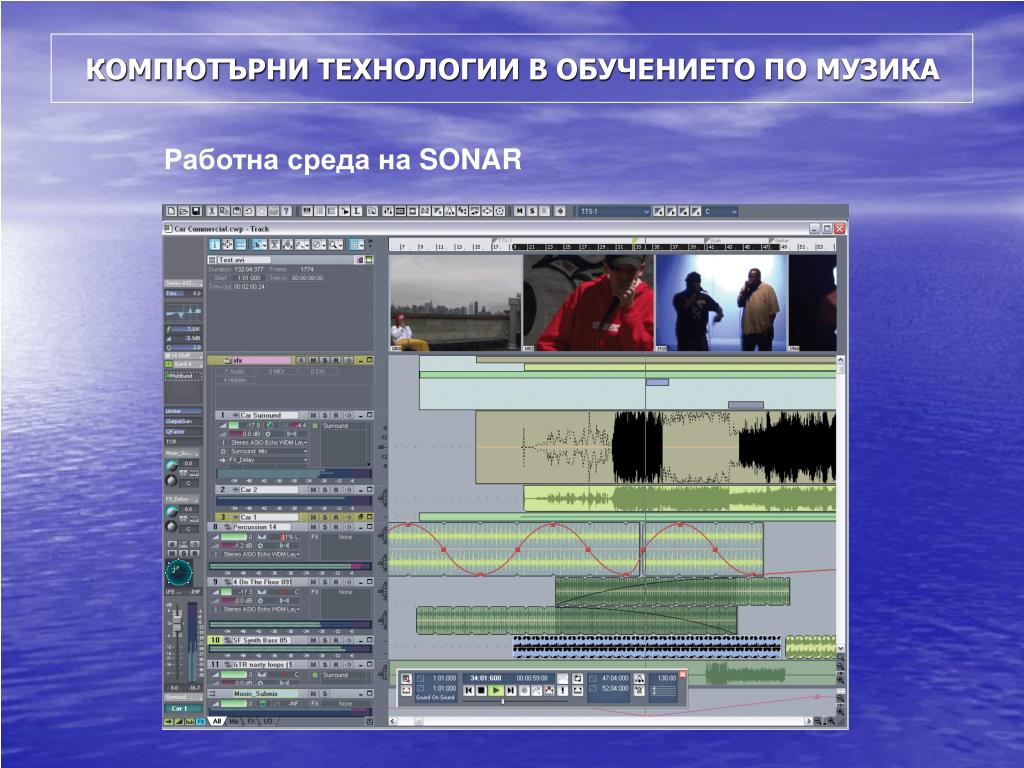Click the surround panner circle widget

pos(178,573)
